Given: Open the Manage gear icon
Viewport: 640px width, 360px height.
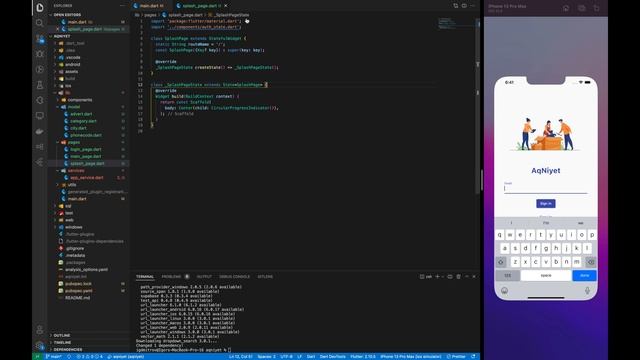Looking at the screenshot, I should (x=40, y=345).
